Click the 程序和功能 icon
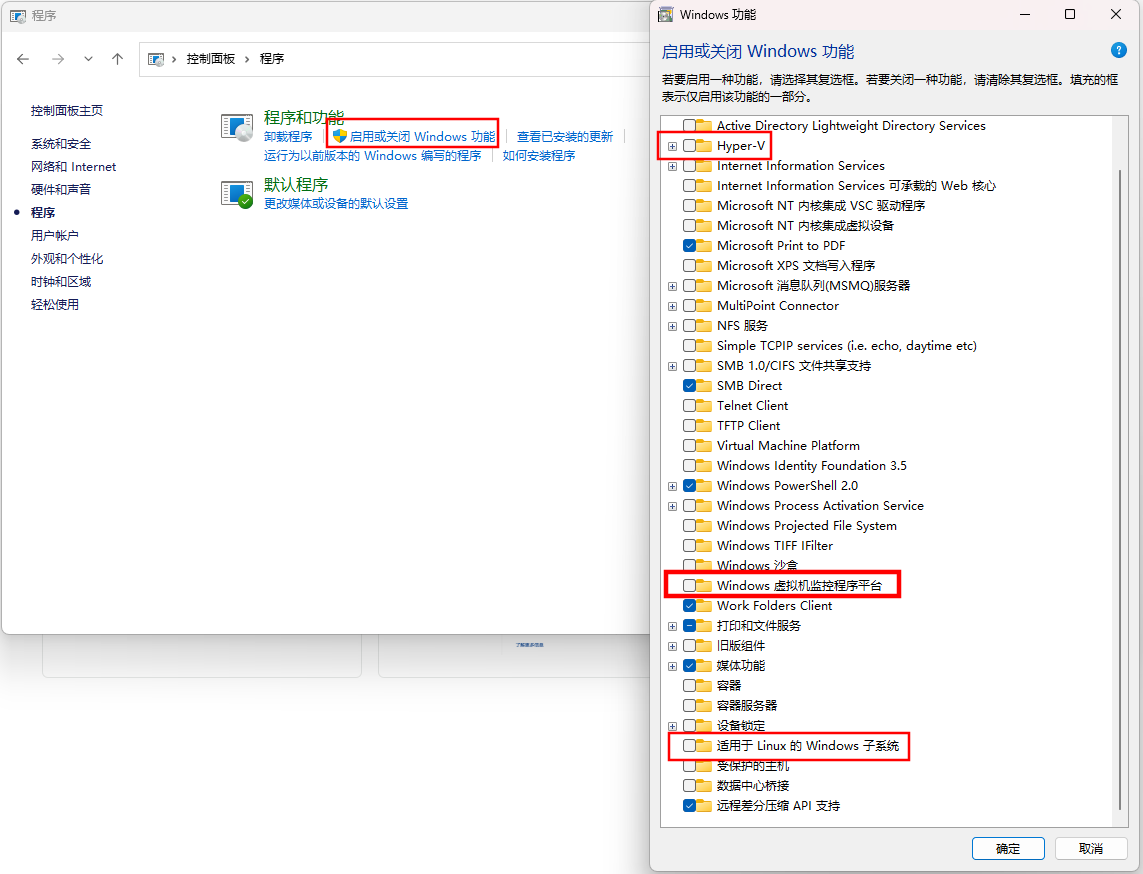The image size is (1143, 874). click(237, 127)
